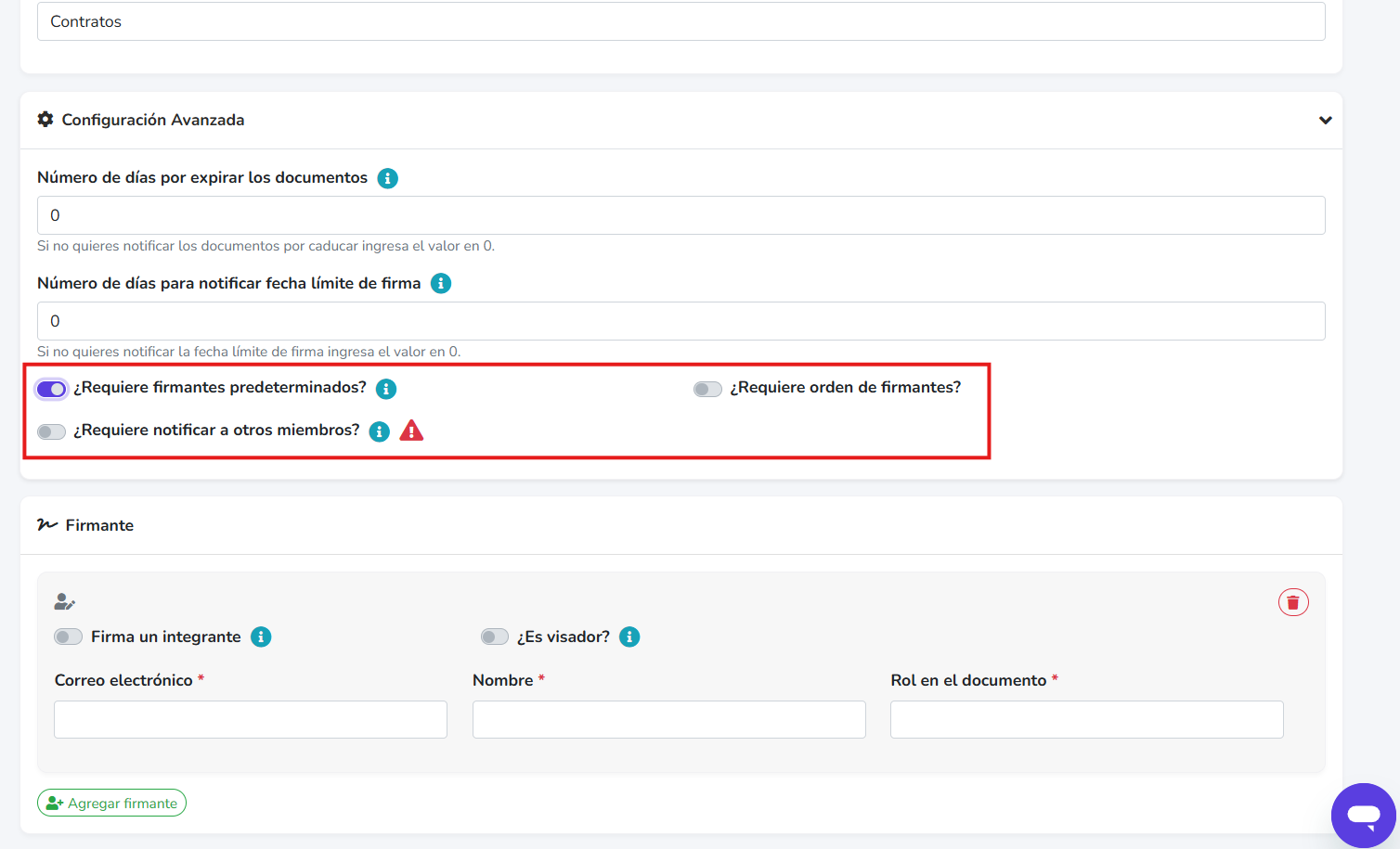The height and width of the screenshot is (849, 1400).
Task: Click the días para notificar fecha límite field
Action: pos(681,321)
